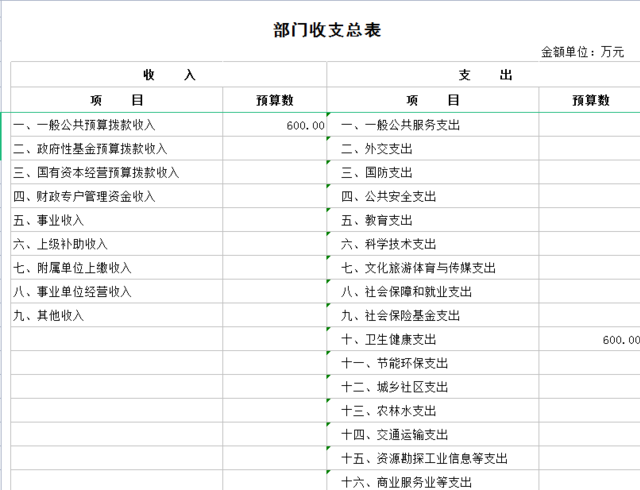Select the 支出 section header cell
640x490 pixels.
coord(485,75)
